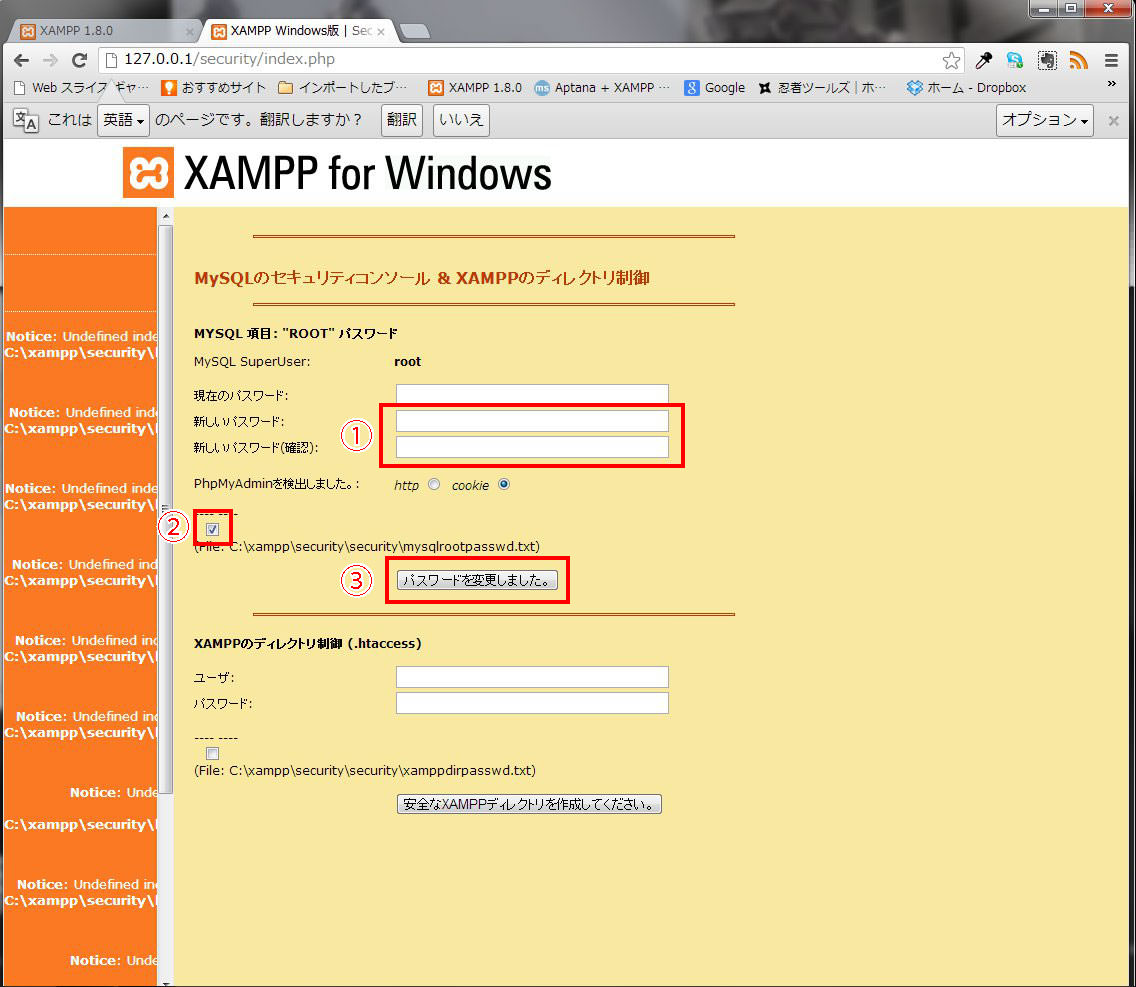
Task: Open the オプション dropdown
Action: point(1044,120)
